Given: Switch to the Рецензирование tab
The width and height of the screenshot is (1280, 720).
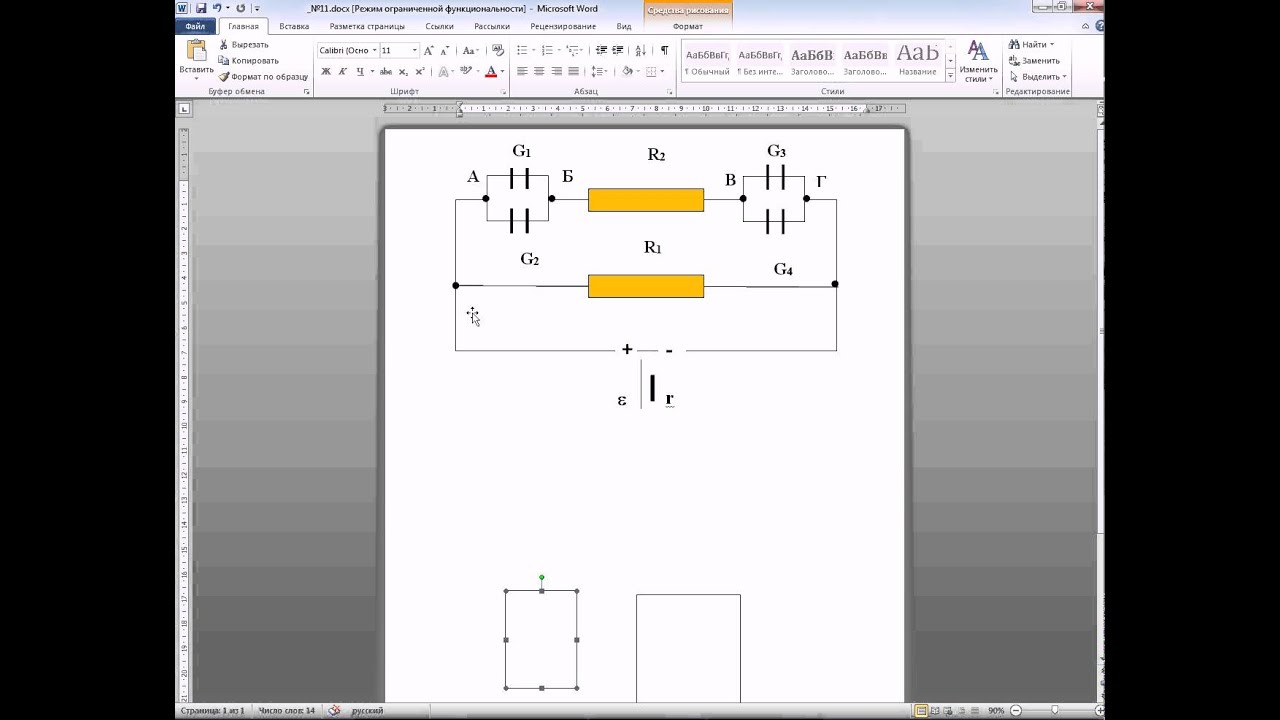Looking at the screenshot, I should (x=563, y=26).
